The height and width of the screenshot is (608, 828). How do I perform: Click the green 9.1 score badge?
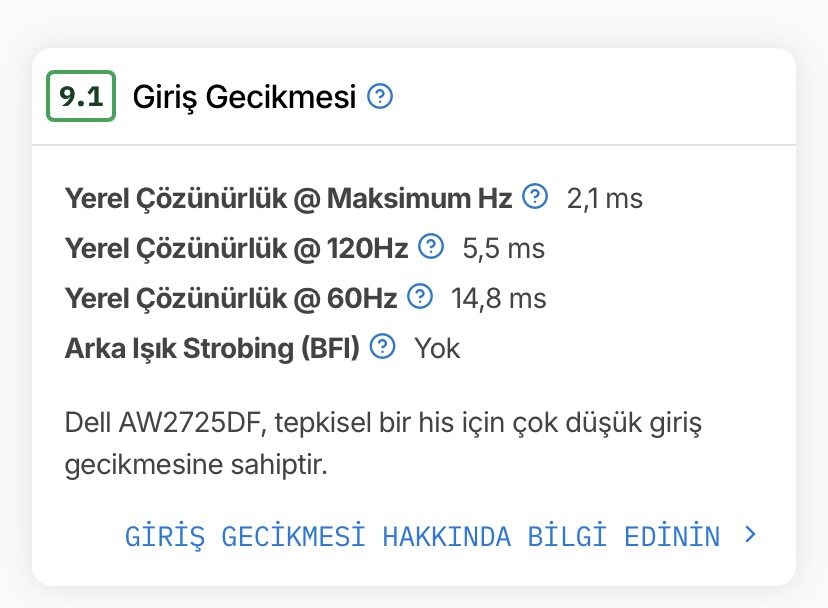pyautogui.click(x=81, y=98)
